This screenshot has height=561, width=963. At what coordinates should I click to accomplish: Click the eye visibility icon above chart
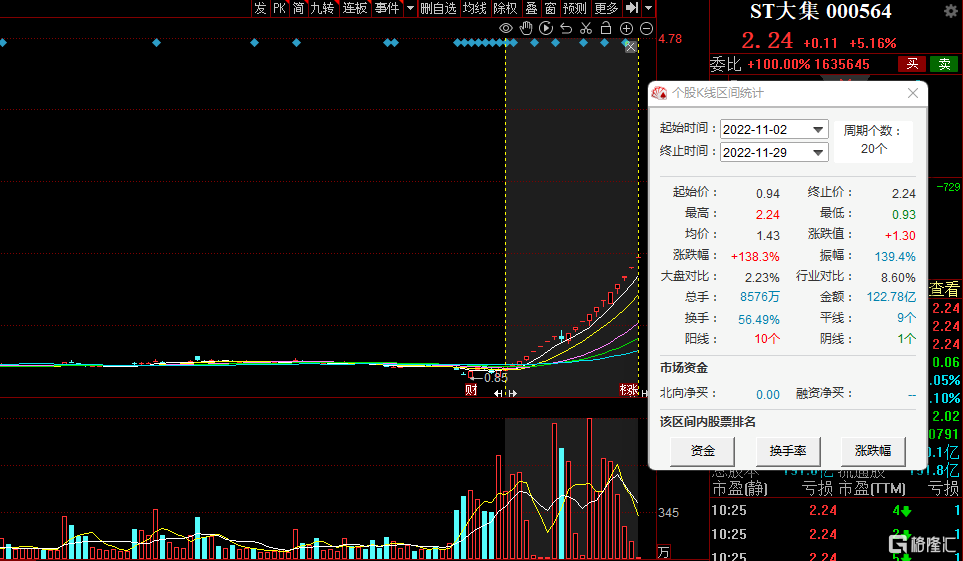506,28
